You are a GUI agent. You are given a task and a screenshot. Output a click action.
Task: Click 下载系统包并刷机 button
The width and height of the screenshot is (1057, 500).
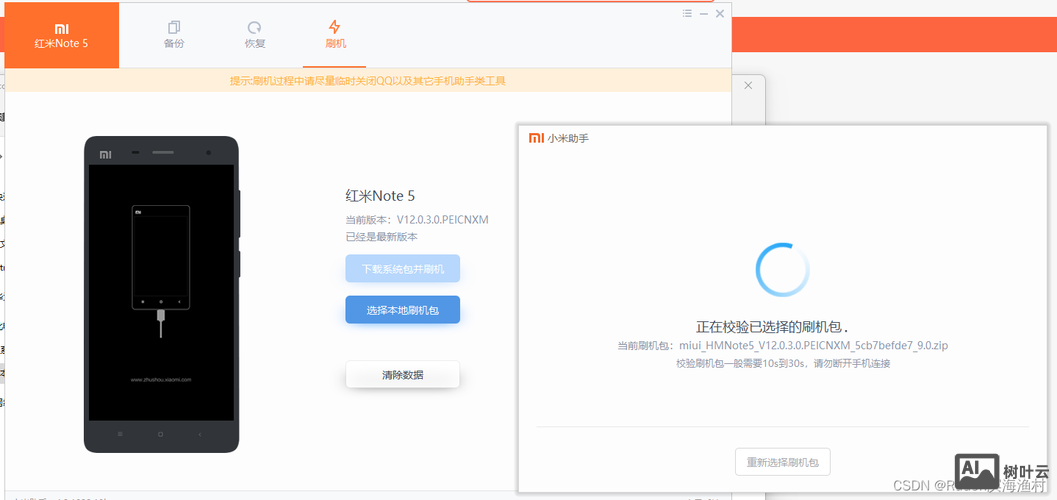click(402, 269)
